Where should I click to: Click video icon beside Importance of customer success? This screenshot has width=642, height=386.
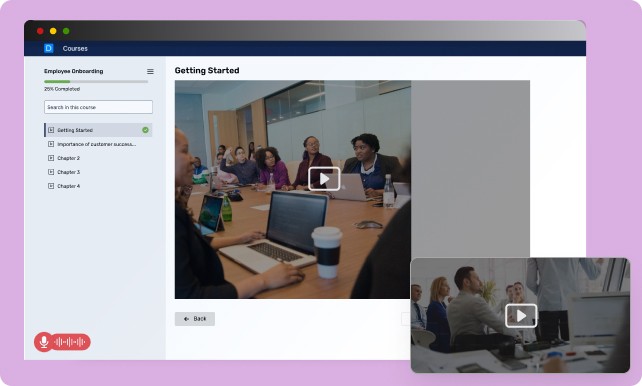click(x=51, y=144)
